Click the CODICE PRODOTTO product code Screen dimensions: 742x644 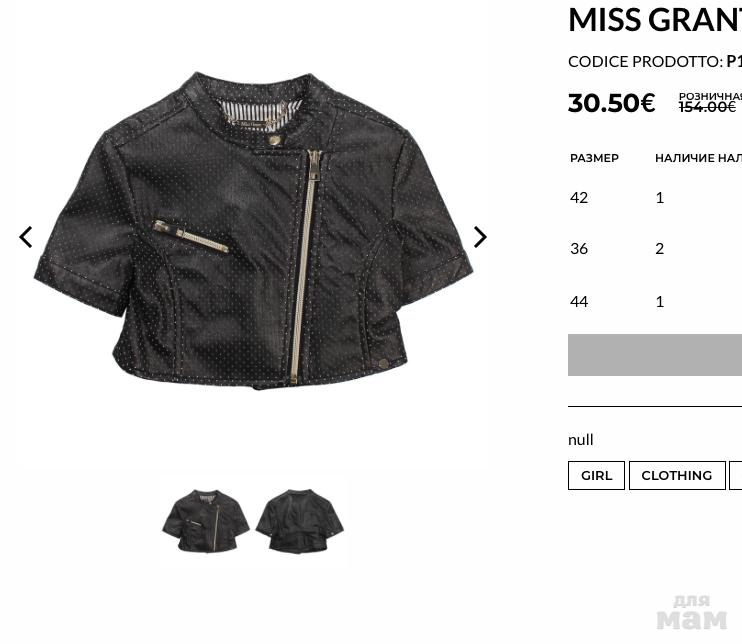click(x=655, y=62)
